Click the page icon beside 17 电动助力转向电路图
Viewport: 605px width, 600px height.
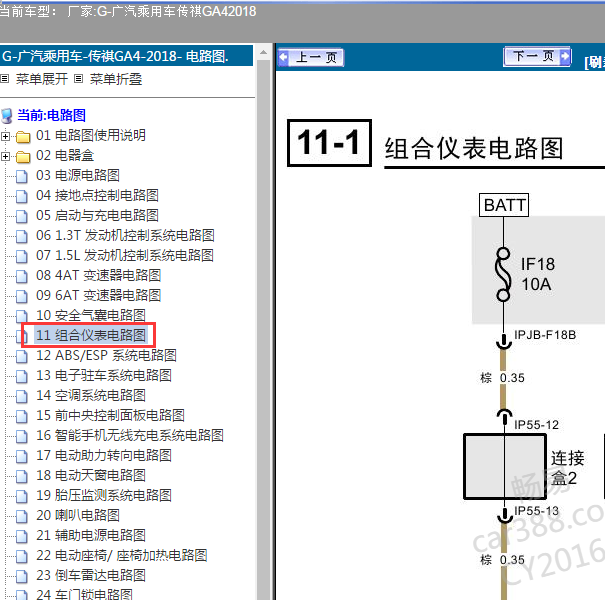tap(22, 456)
